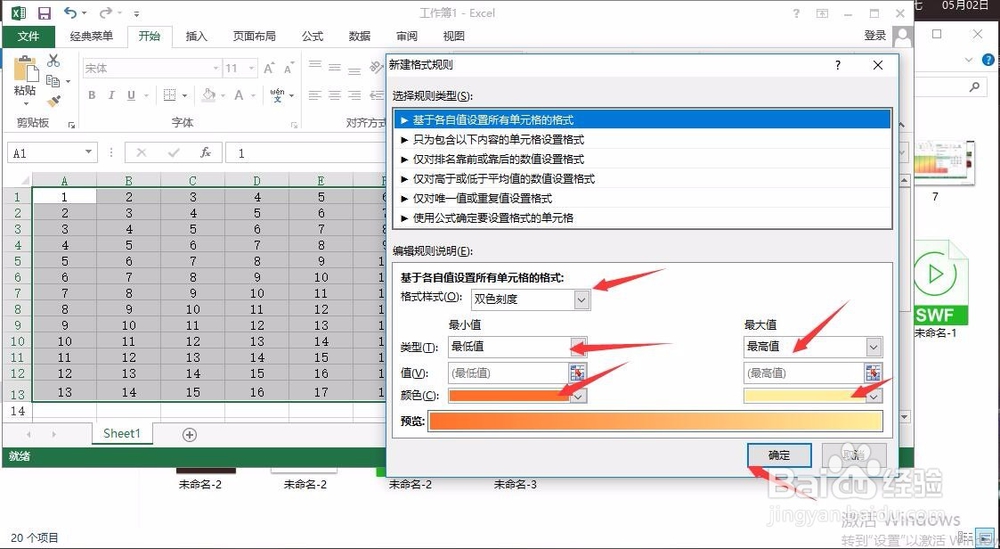Viewport: 1000px width, 549px height.
Task: Click the Align Right icon
Action: click(x=355, y=96)
